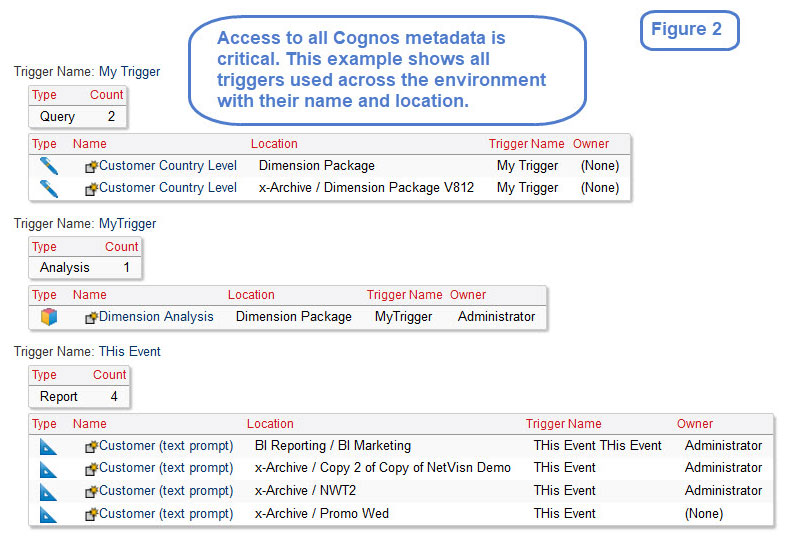This screenshot has height=543, width=788.
Task: Click 'Trigger Name: THis Event' heading
Action: [x=87, y=351]
